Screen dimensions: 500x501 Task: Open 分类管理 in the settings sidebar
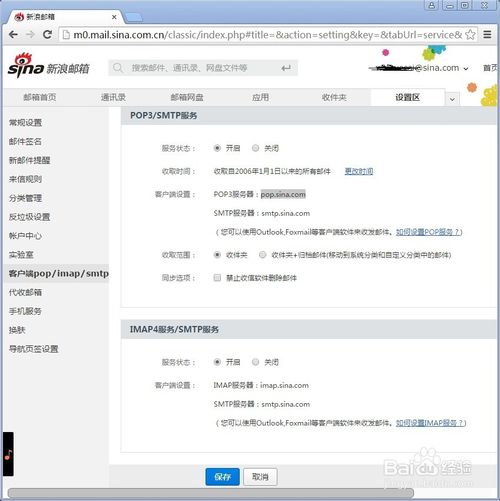(x=25, y=198)
